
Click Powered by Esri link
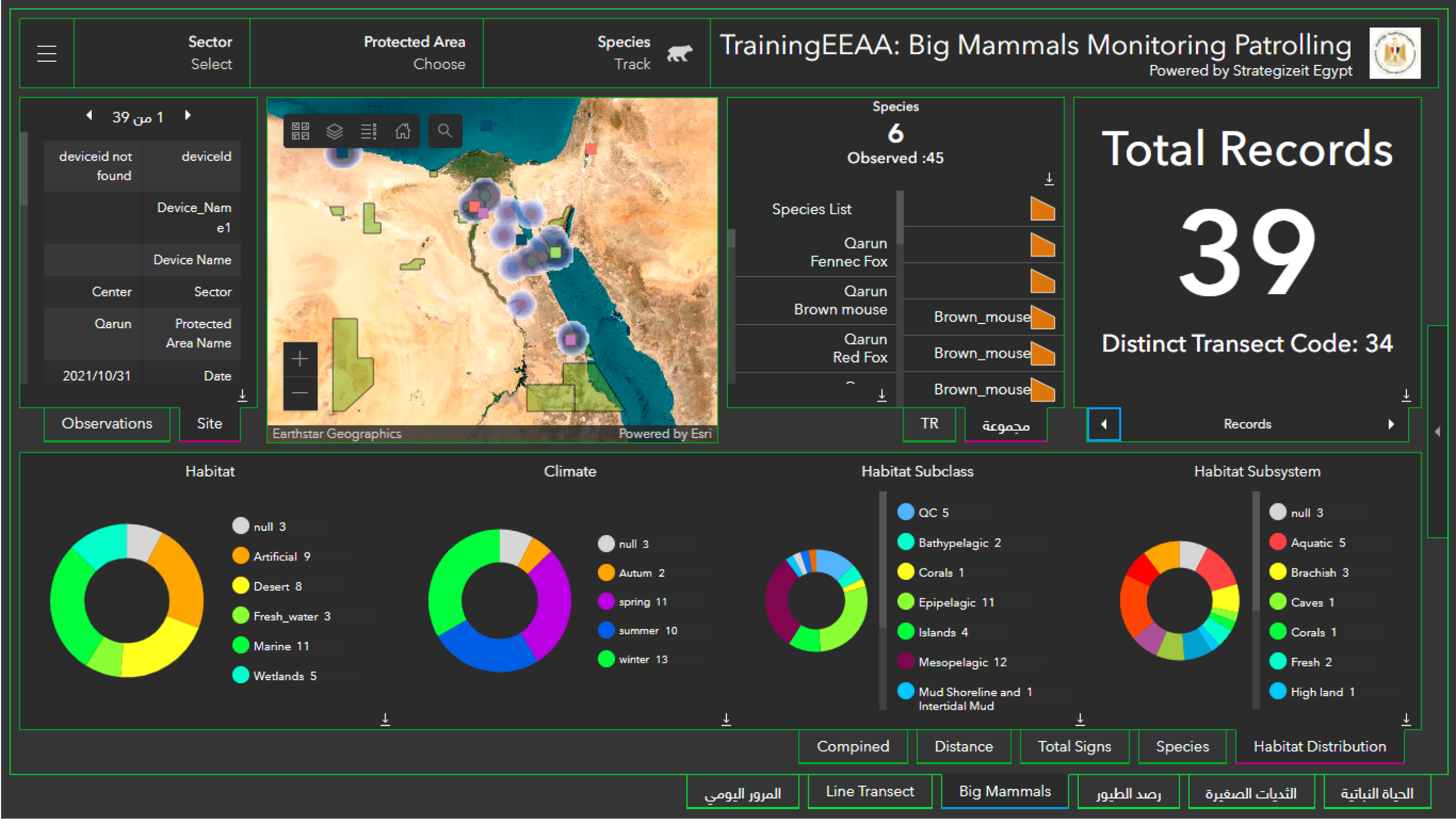coord(665,434)
